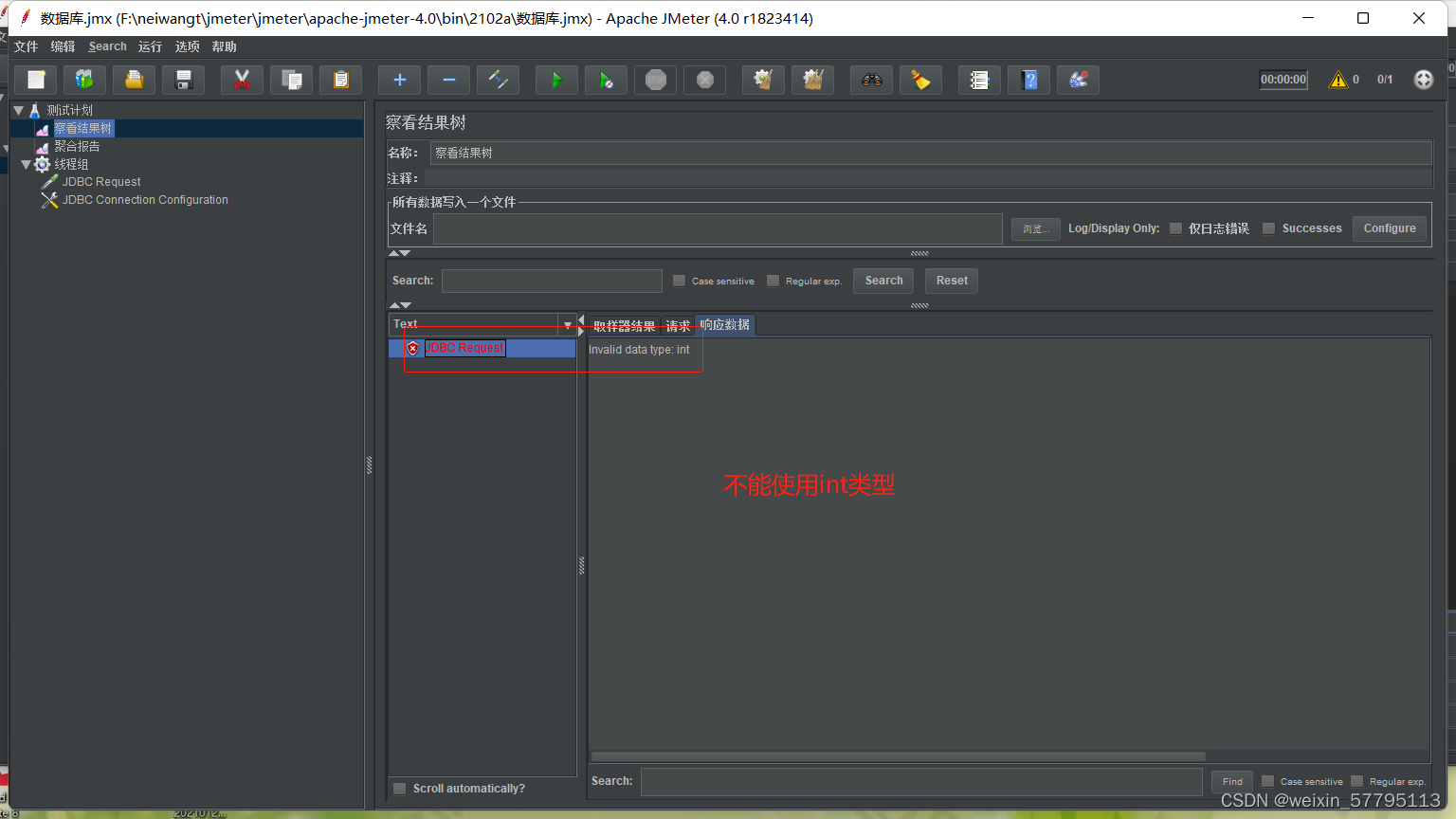Click the Reset Search brush icon
1456x819 pixels.
click(921, 80)
